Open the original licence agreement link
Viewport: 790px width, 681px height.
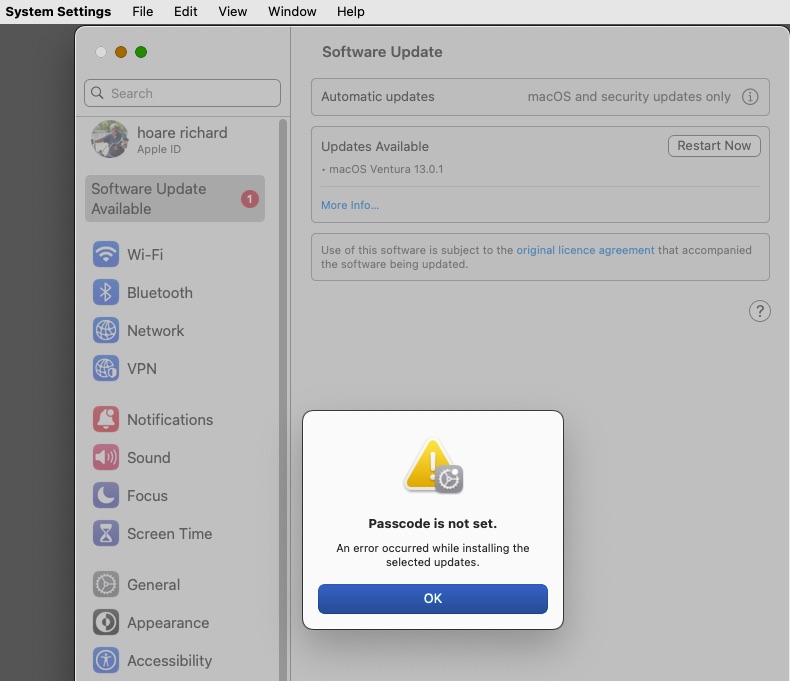pyautogui.click(x=585, y=250)
